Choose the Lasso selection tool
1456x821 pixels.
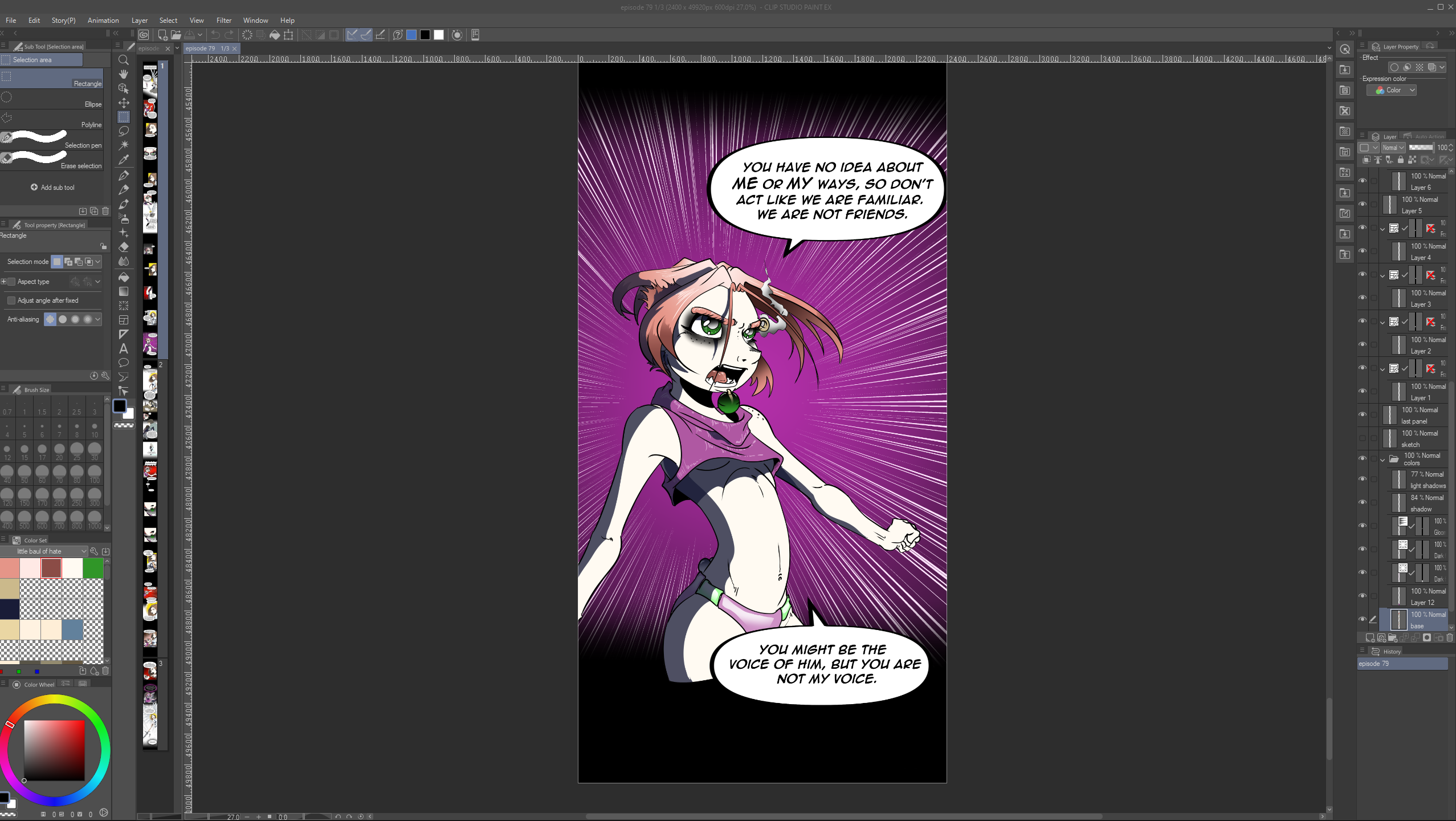tap(123, 131)
